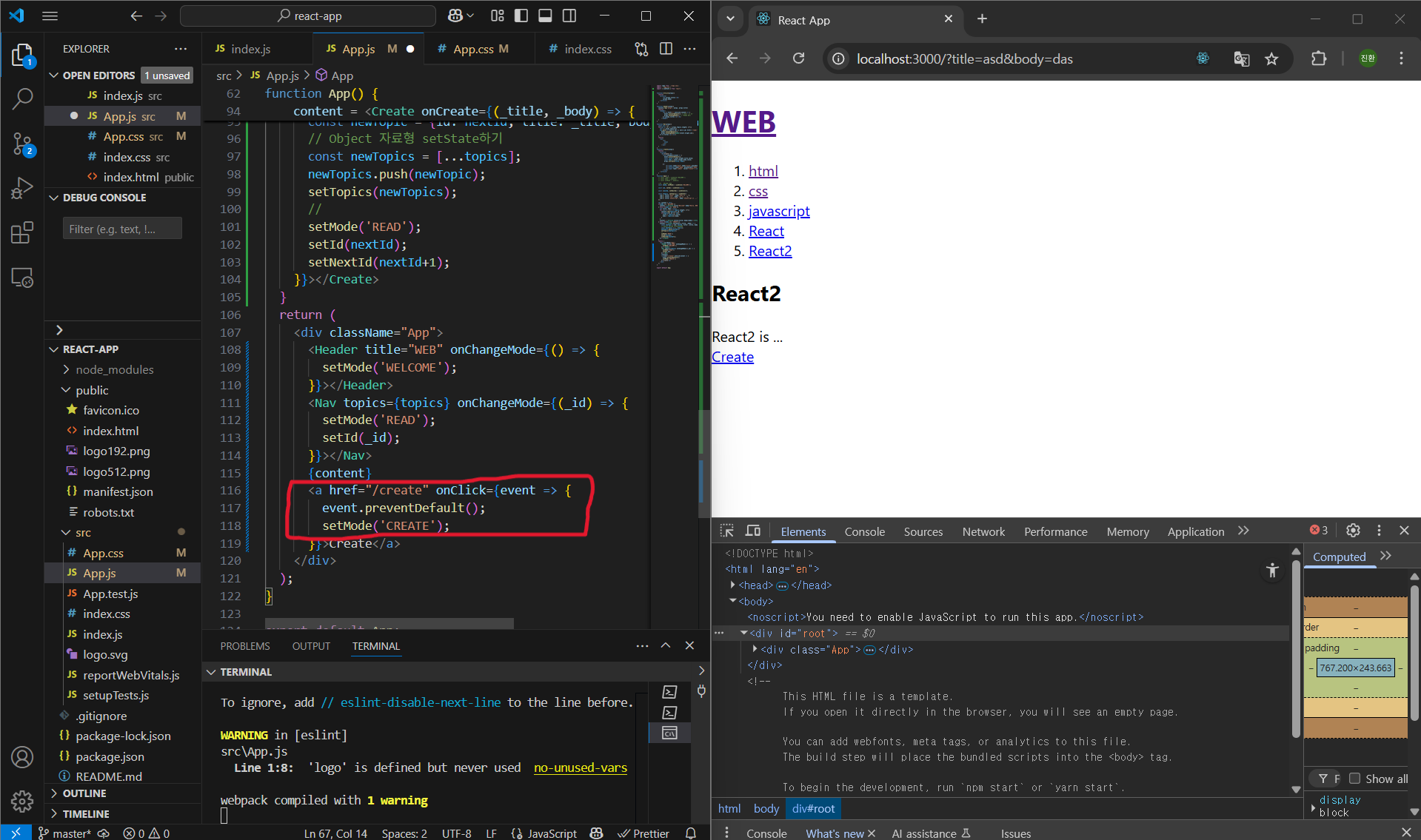This screenshot has width=1421, height=840.
Task: Collapse src folder in explorer
Action: 83,532
